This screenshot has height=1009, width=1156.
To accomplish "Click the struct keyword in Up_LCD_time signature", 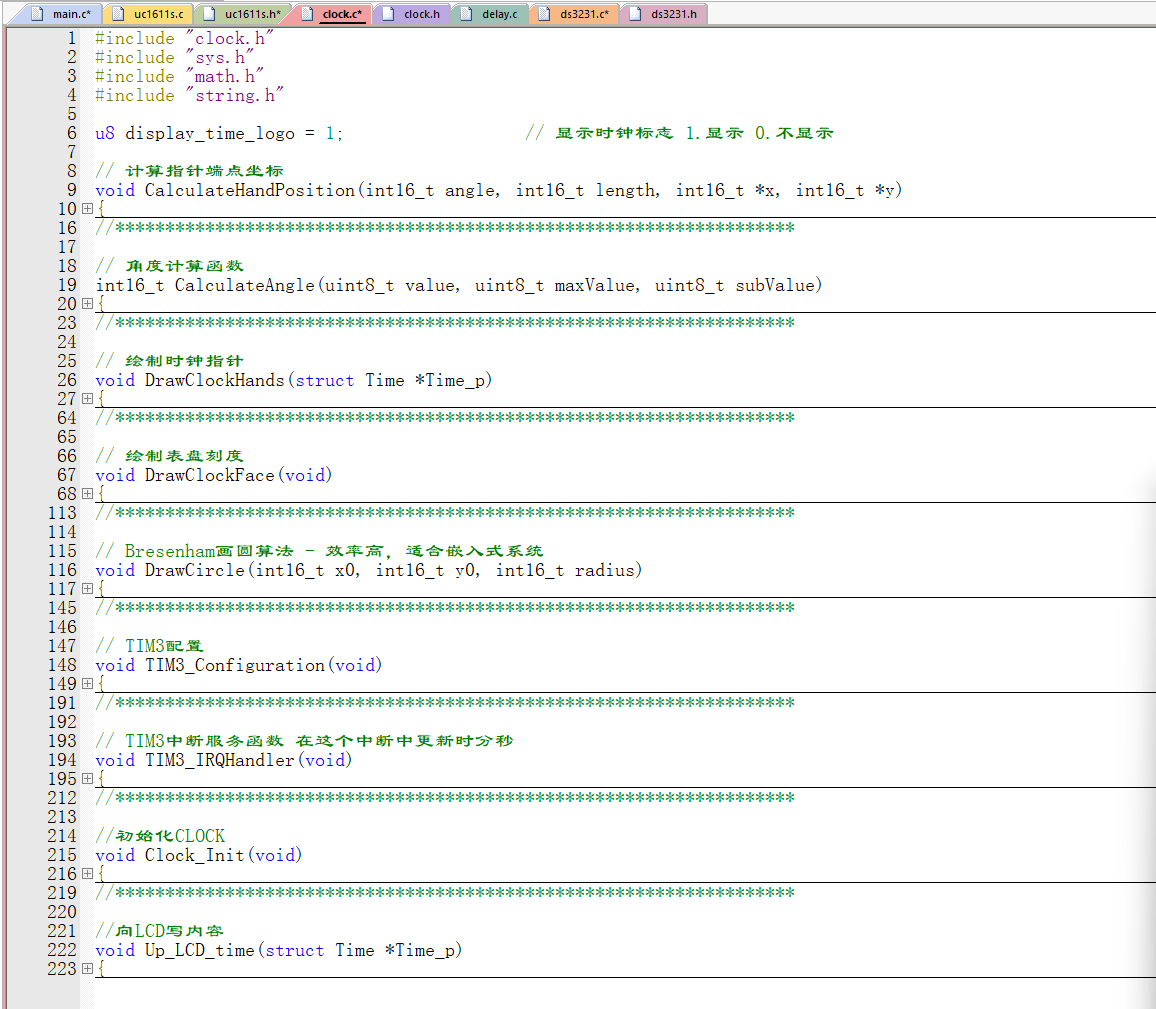I will (295, 950).
